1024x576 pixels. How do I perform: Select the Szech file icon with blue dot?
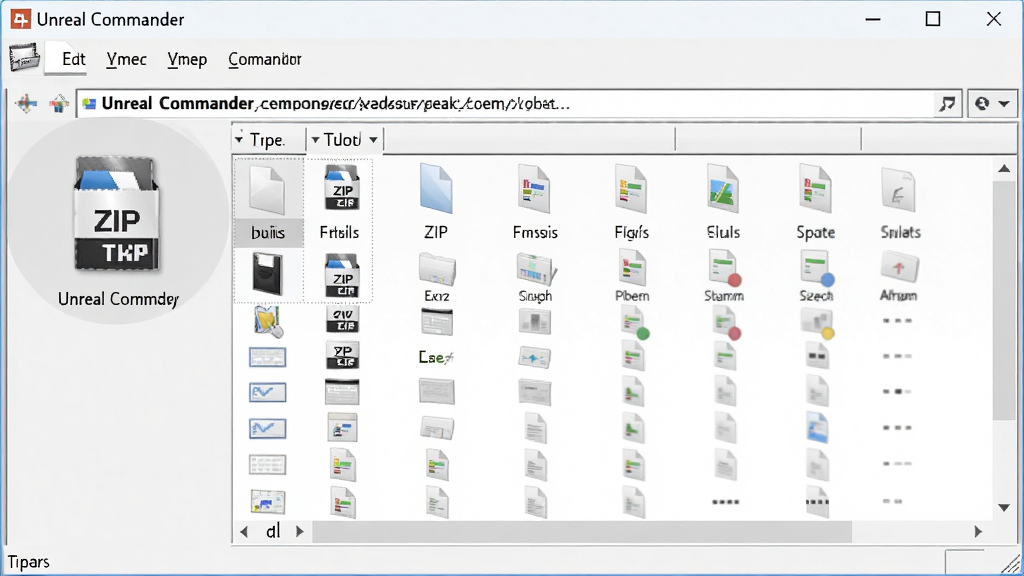point(817,269)
